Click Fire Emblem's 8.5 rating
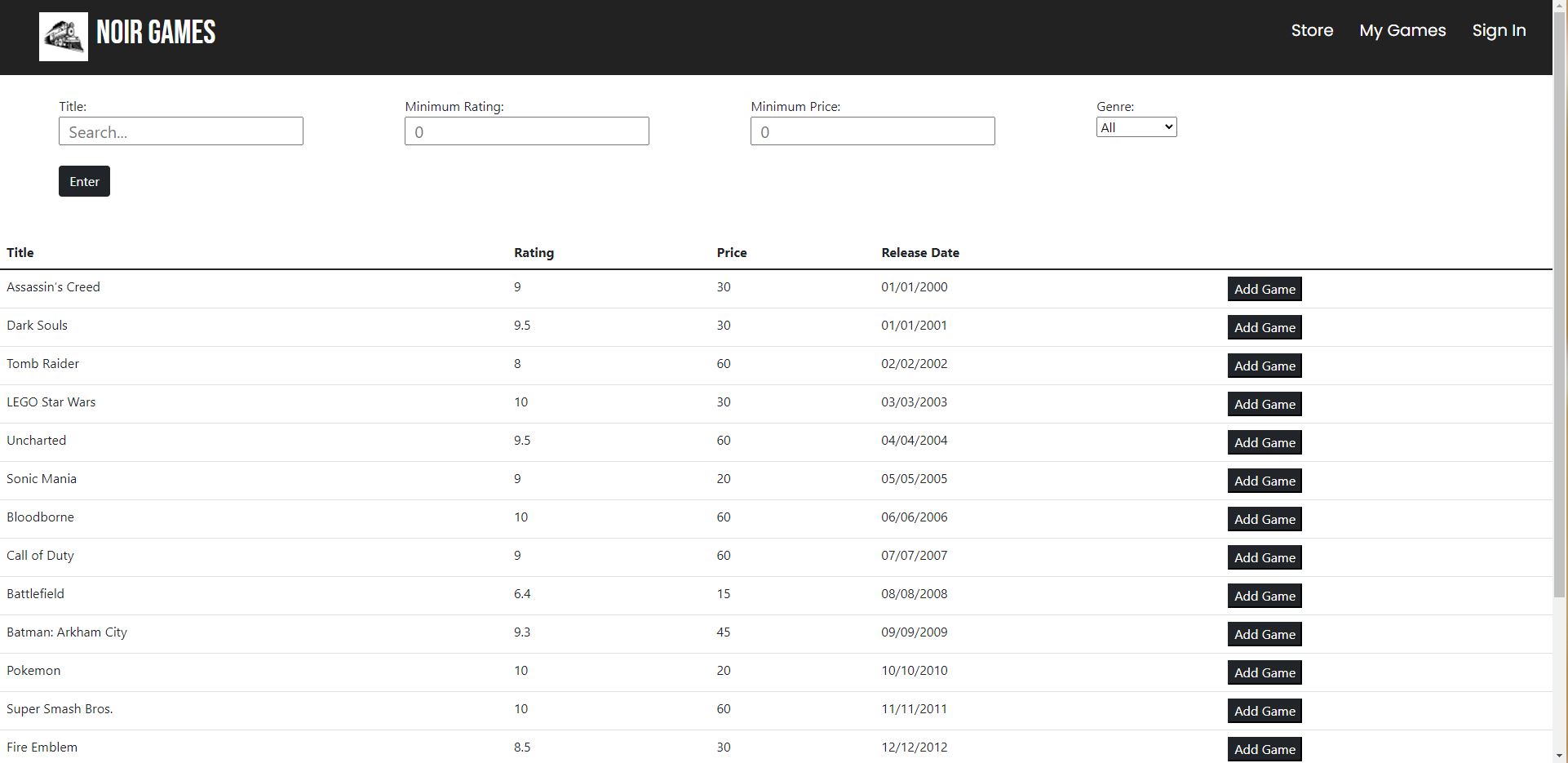Viewport: 1568px width, 763px height. [522, 747]
